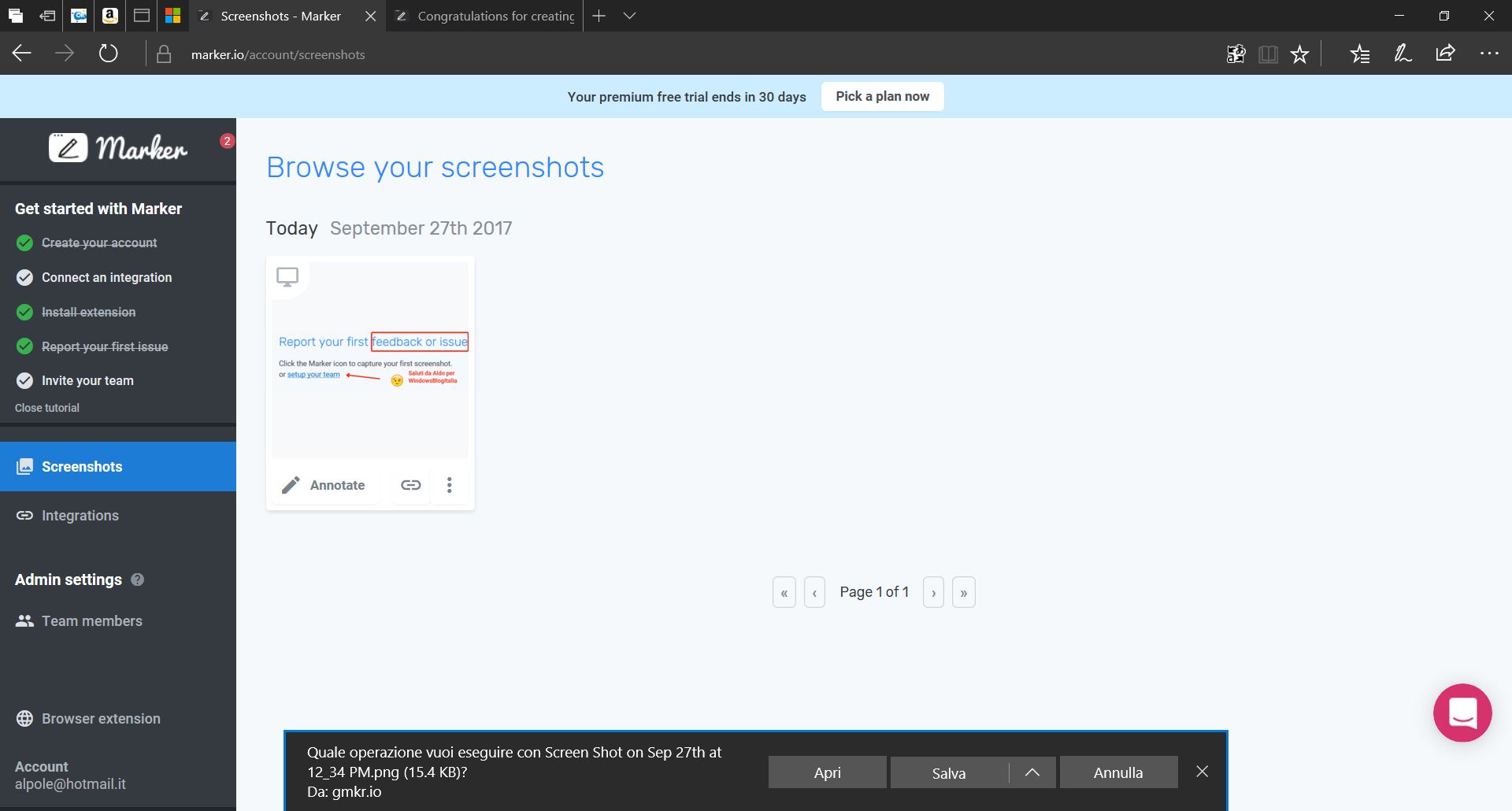Go to previous page arrow
The image size is (1512, 811).
(814, 592)
